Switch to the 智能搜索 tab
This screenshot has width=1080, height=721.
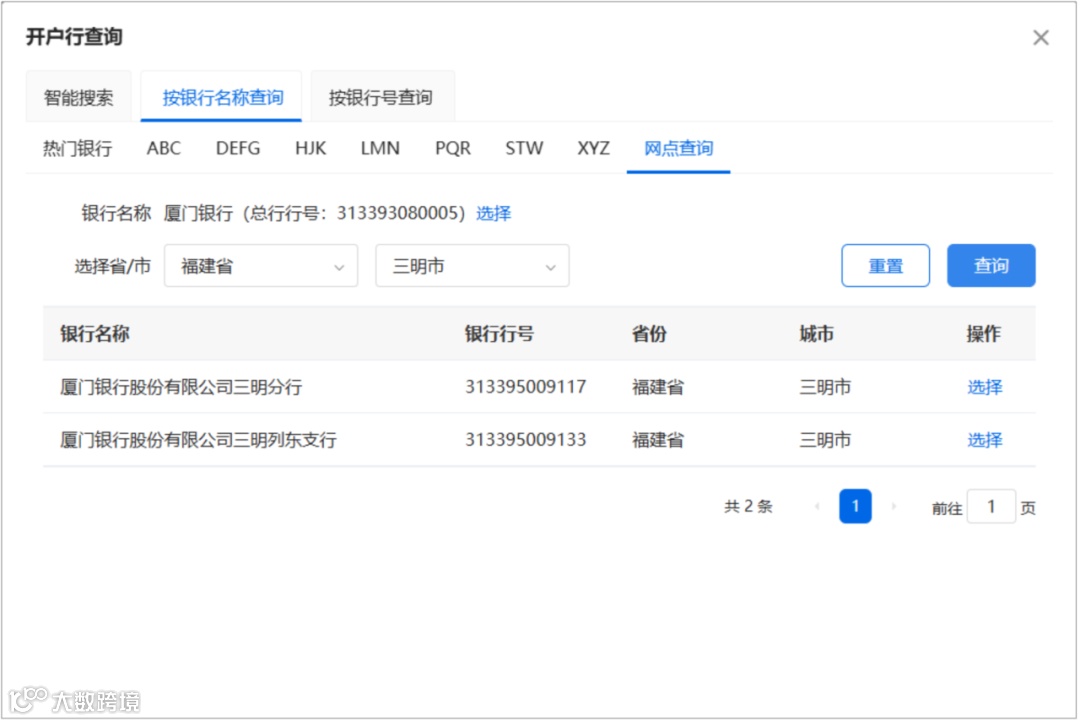point(79,97)
